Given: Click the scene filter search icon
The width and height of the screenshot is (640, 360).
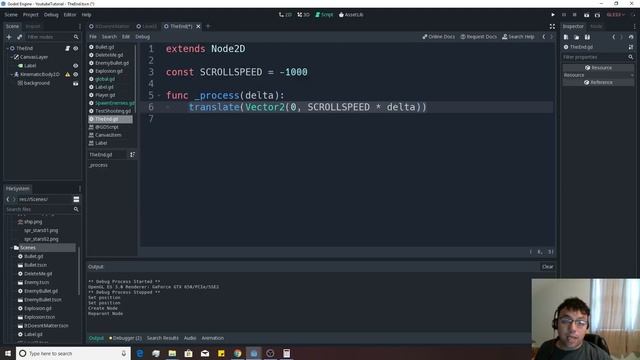Looking at the screenshot, I should click(x=76, y=37).
